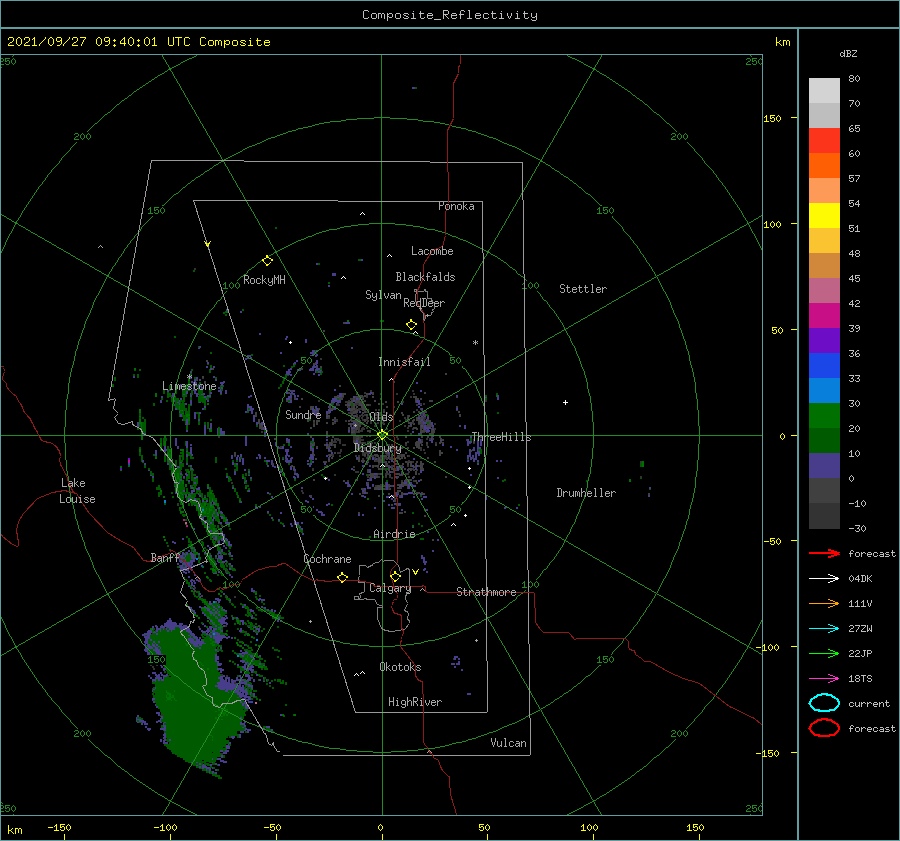
Task: Click the 80 dBZ light gray swatch
Action: tap(824, 91)
